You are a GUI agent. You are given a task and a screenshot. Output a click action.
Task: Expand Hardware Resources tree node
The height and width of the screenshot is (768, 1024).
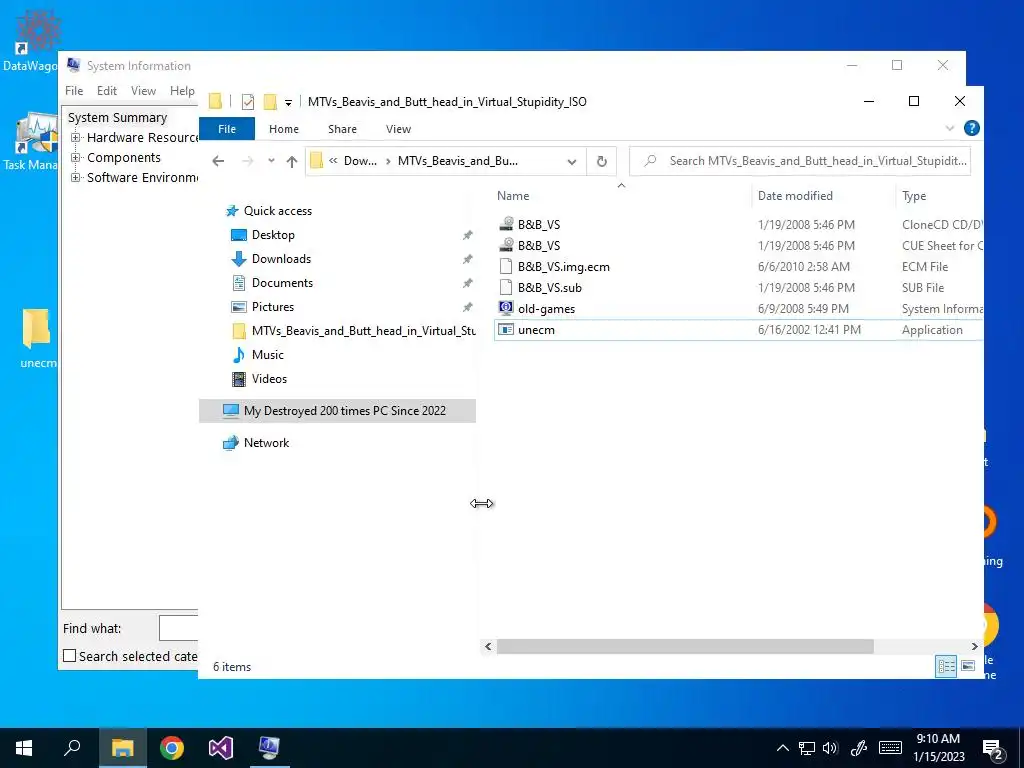point(76,137)
